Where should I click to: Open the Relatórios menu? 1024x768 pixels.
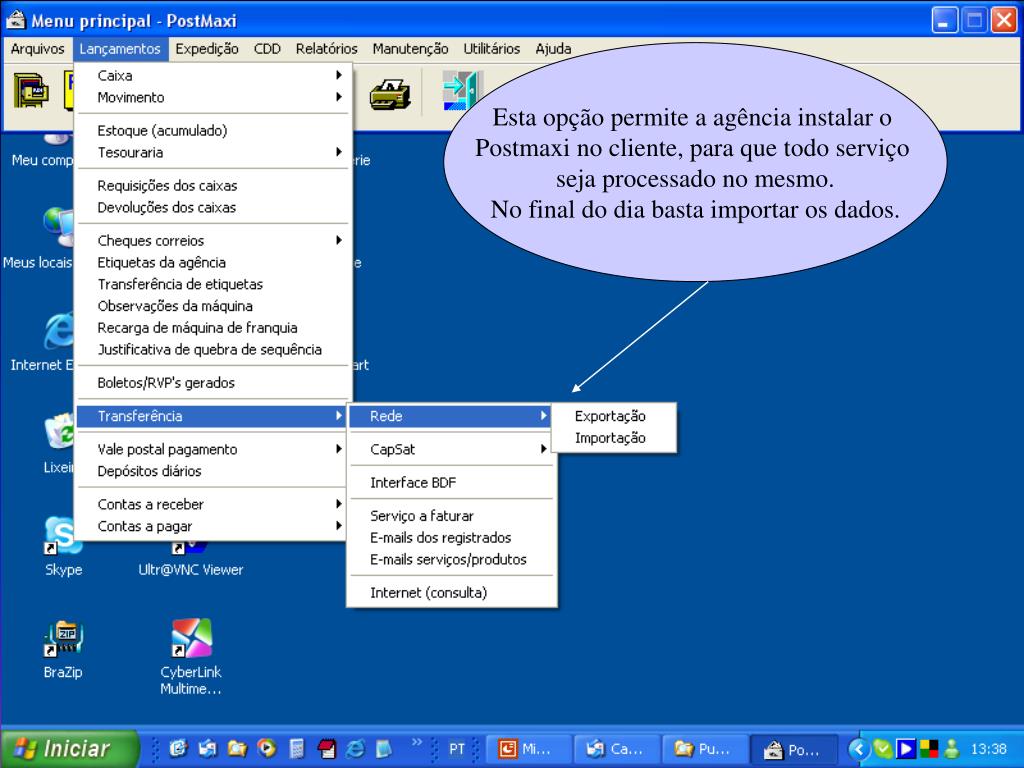pos(327,49)
